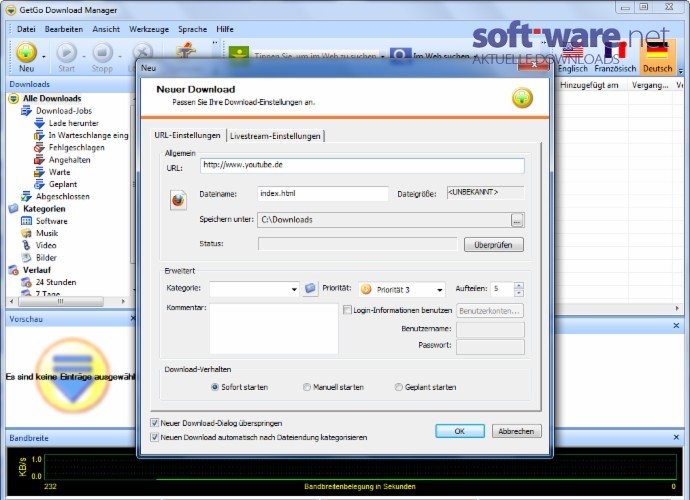Screen dimensions: 690x500
Task: Open the Datei menu
Action: pyautogui.click(x=26, y=29)
